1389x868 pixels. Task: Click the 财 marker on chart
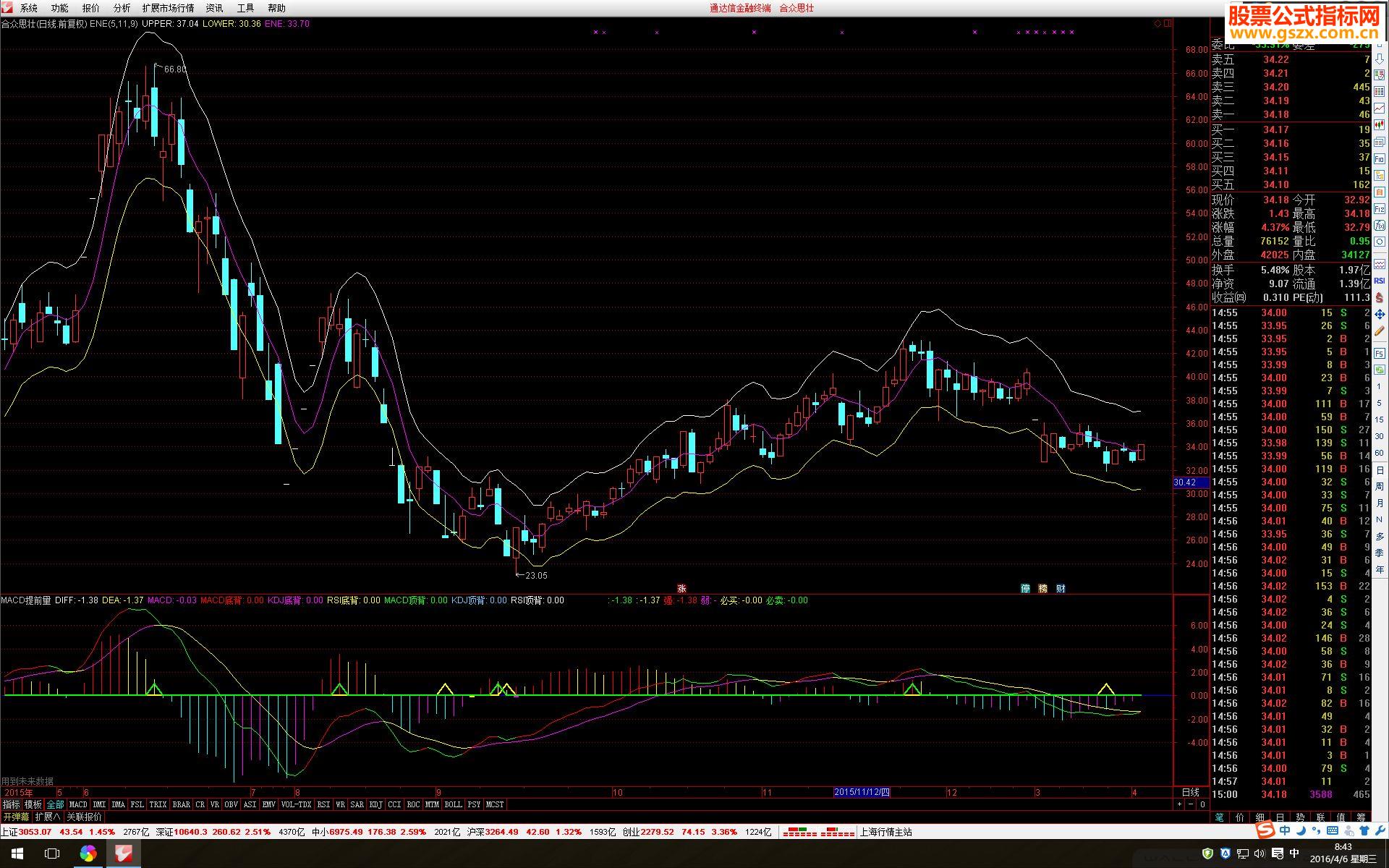pos(1061,589)
